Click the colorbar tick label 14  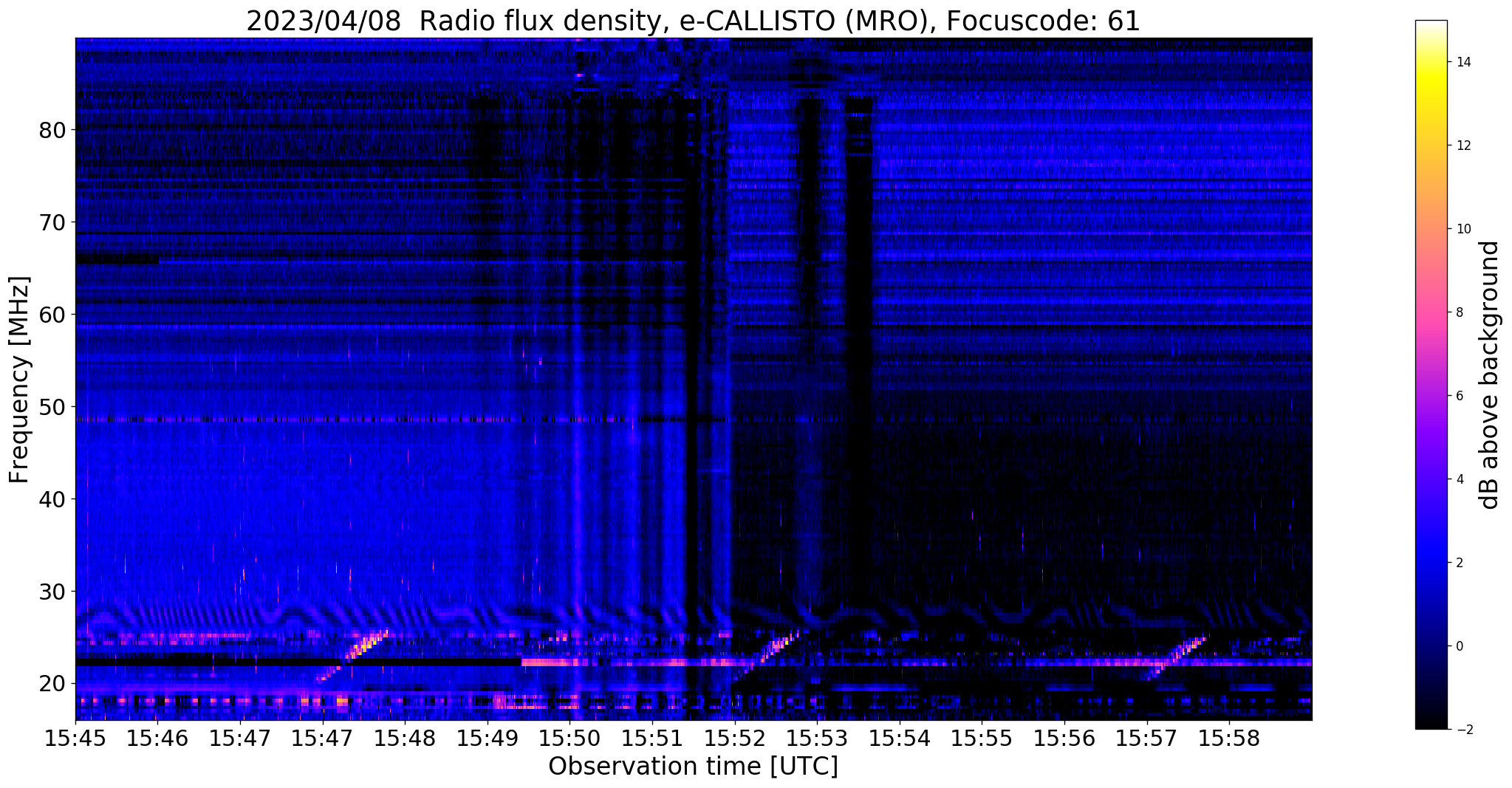[1463, 62]
